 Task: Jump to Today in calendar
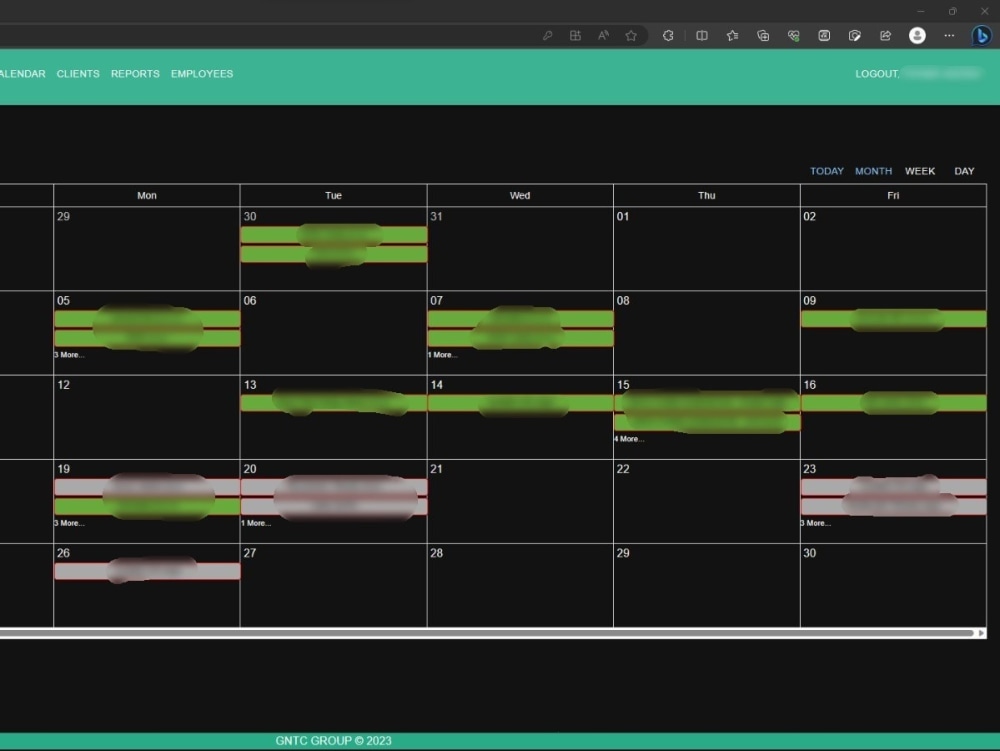(827, 171)
